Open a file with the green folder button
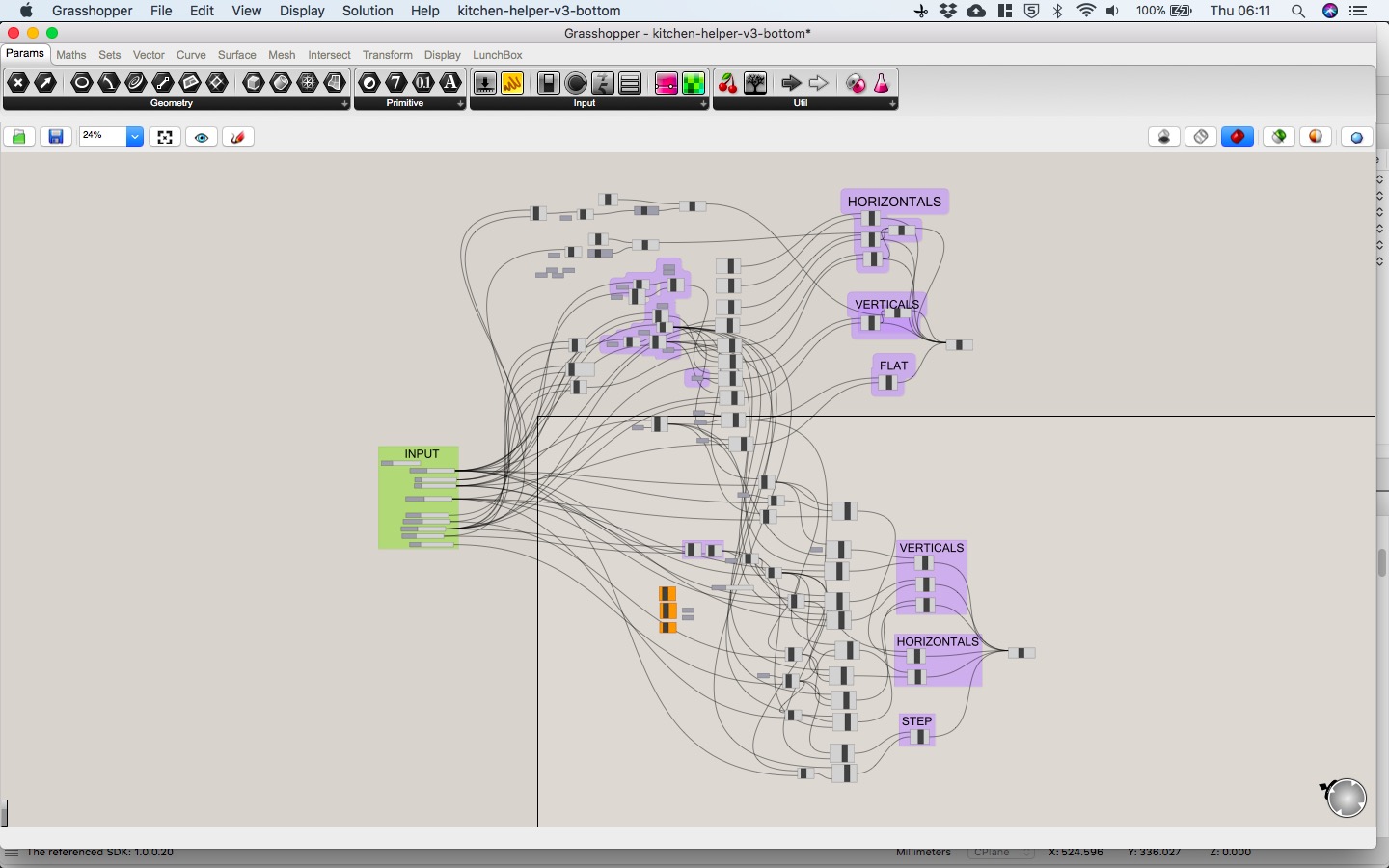1389x868 pixels. coord(19,137)
